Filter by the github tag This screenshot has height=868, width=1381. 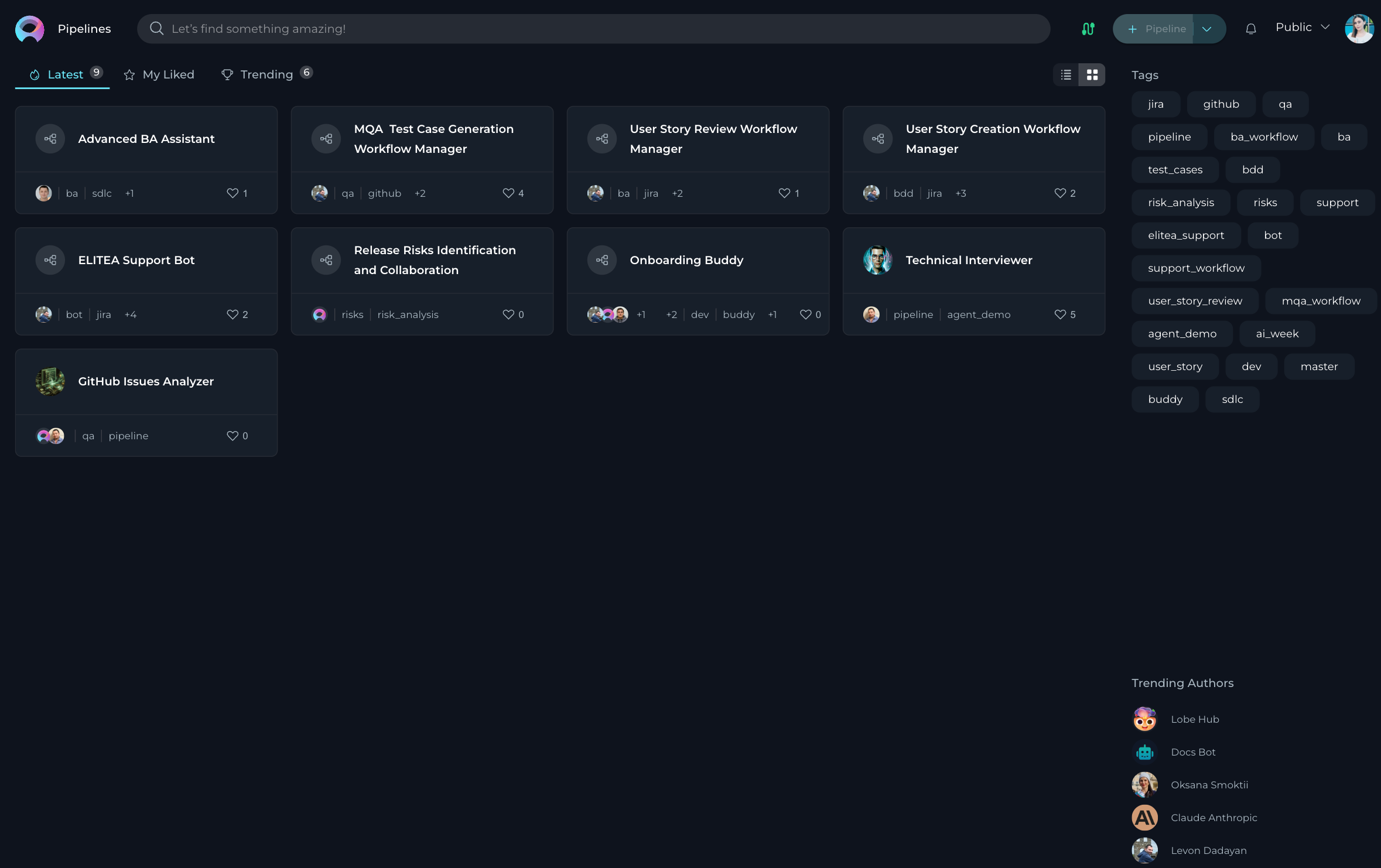(x=1221, y=104)
